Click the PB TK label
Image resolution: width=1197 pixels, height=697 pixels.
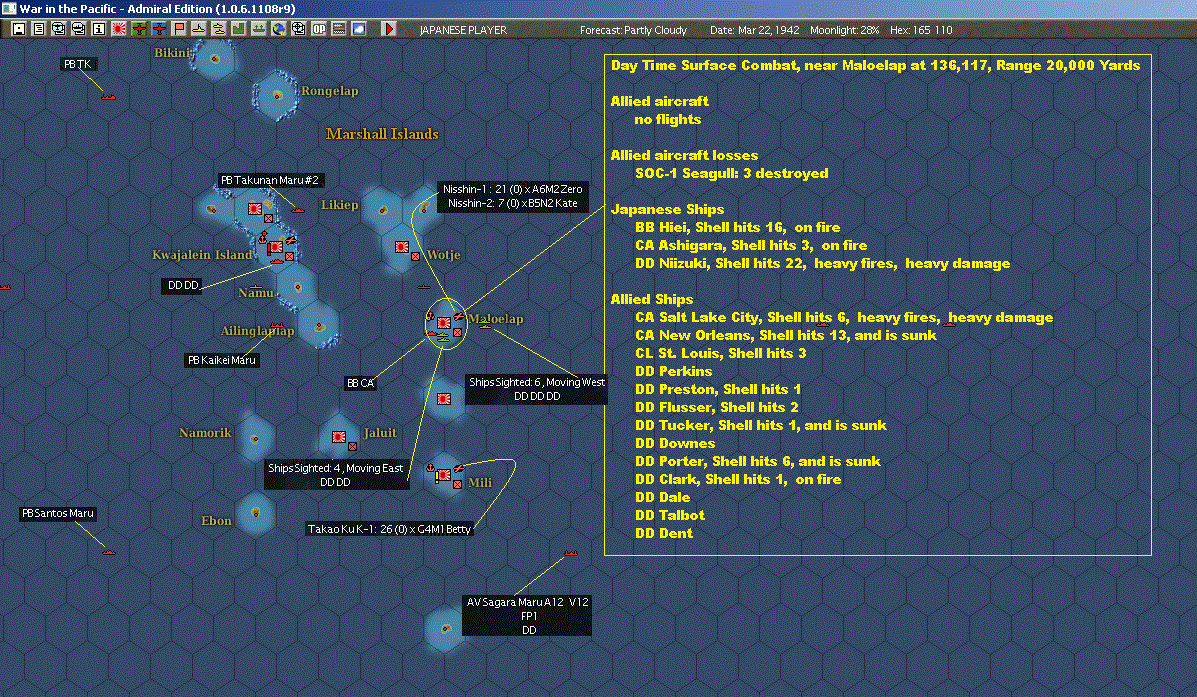pyautogui.click(x=78, y=64)
